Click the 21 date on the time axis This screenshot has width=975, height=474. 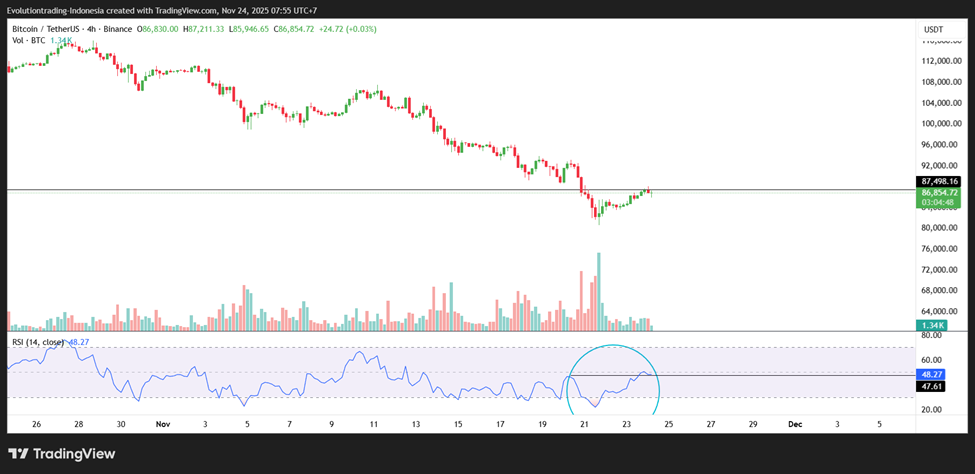tap(584, 424)
